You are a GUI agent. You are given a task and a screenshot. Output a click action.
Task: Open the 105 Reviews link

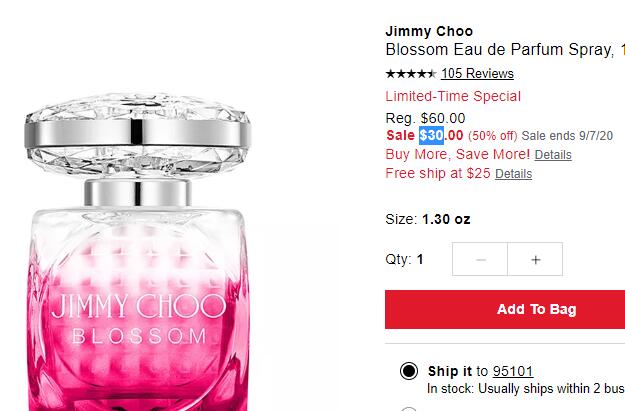[477, 74]
